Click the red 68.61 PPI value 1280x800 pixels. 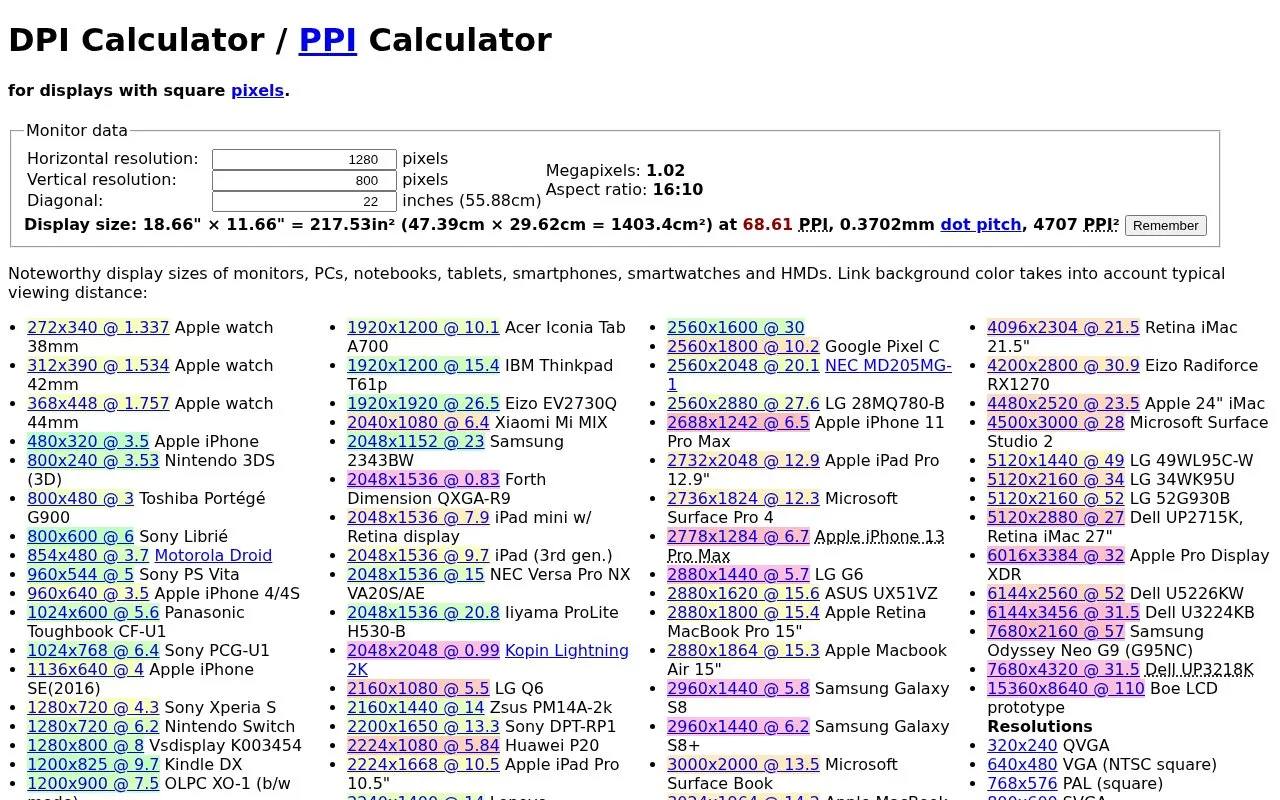tap(767, 224)
